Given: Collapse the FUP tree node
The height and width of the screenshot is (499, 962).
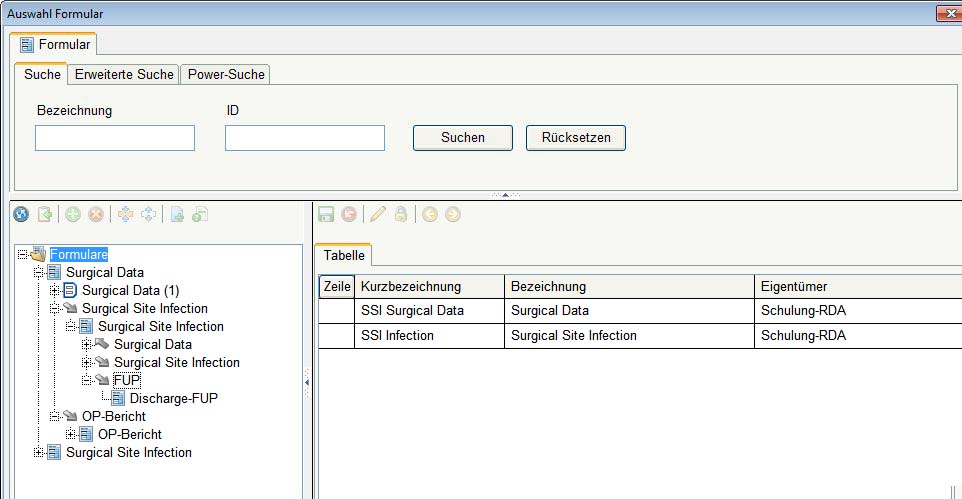Looking at the screenshot, I should click(x=87, y=381).
